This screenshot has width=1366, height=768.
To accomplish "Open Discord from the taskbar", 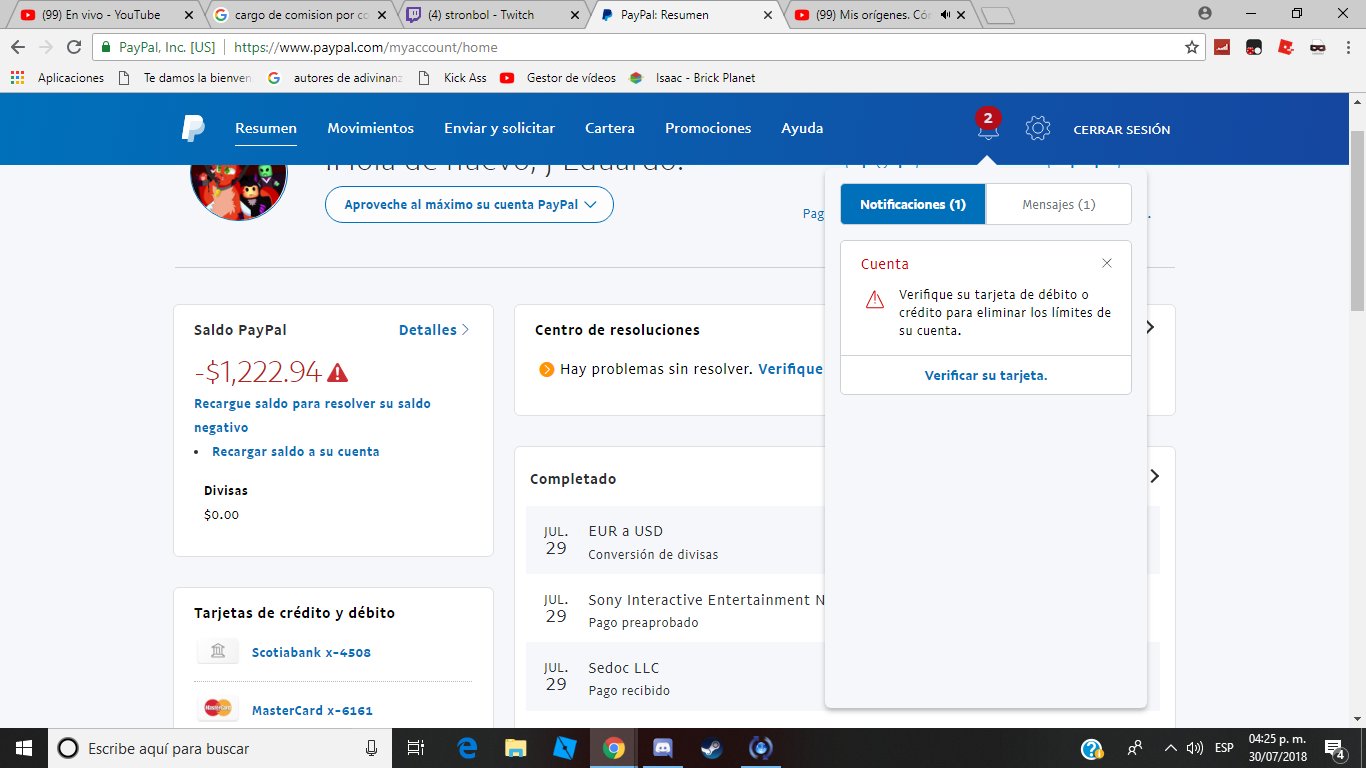I will [x=663, y=748].
